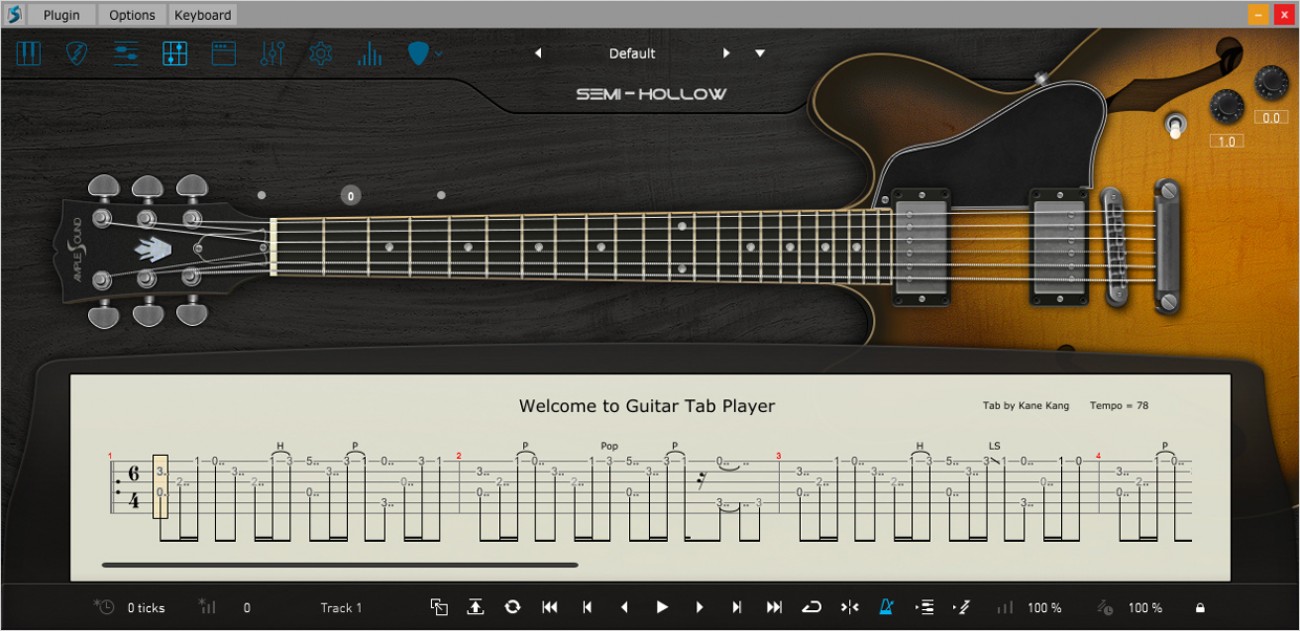Open the Keyboard menu
Image resolution: width=1300 pixels, height=631 pixels.
(x=202, y=15)
